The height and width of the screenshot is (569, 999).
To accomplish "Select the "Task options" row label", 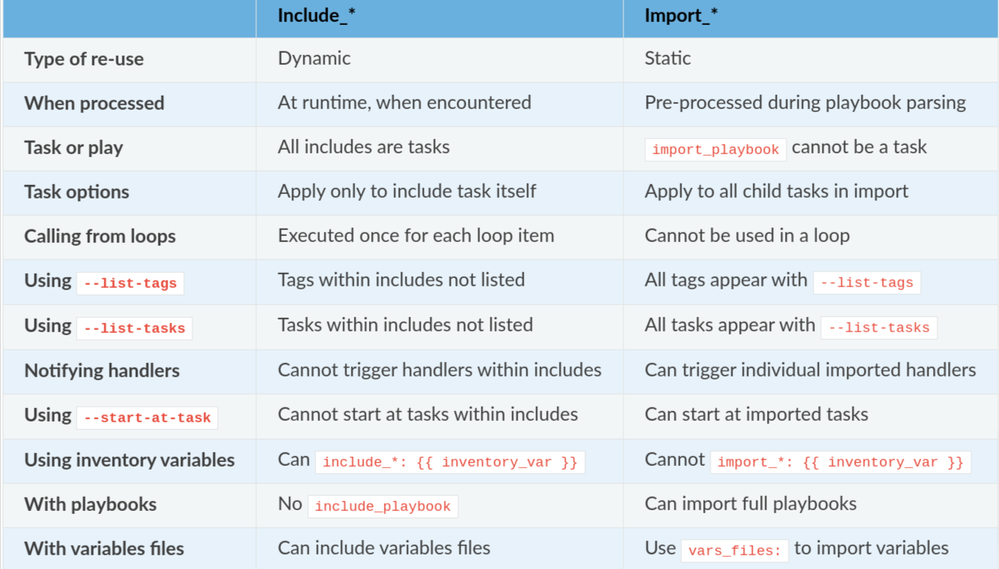I will click(77, 192).
